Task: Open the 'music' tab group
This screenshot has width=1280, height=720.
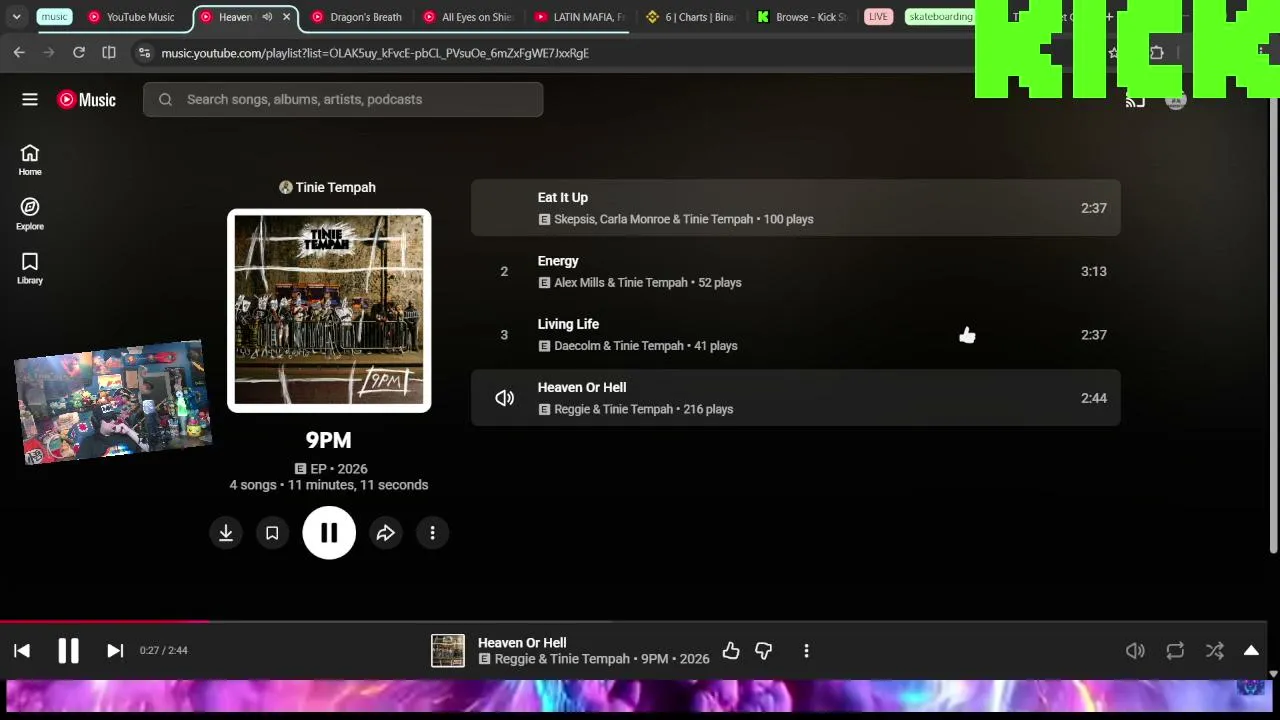Action: click(55, 17)
